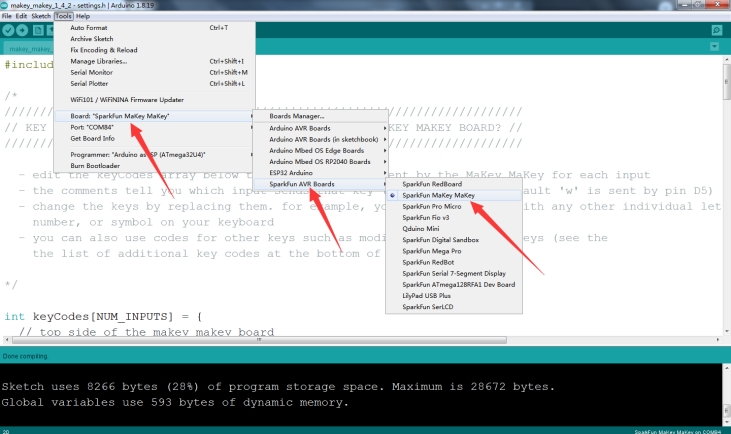This screenshot has width=731, height=434.
Task: Expand Arduino AVR Boards submenu
Action: [321, 128]
